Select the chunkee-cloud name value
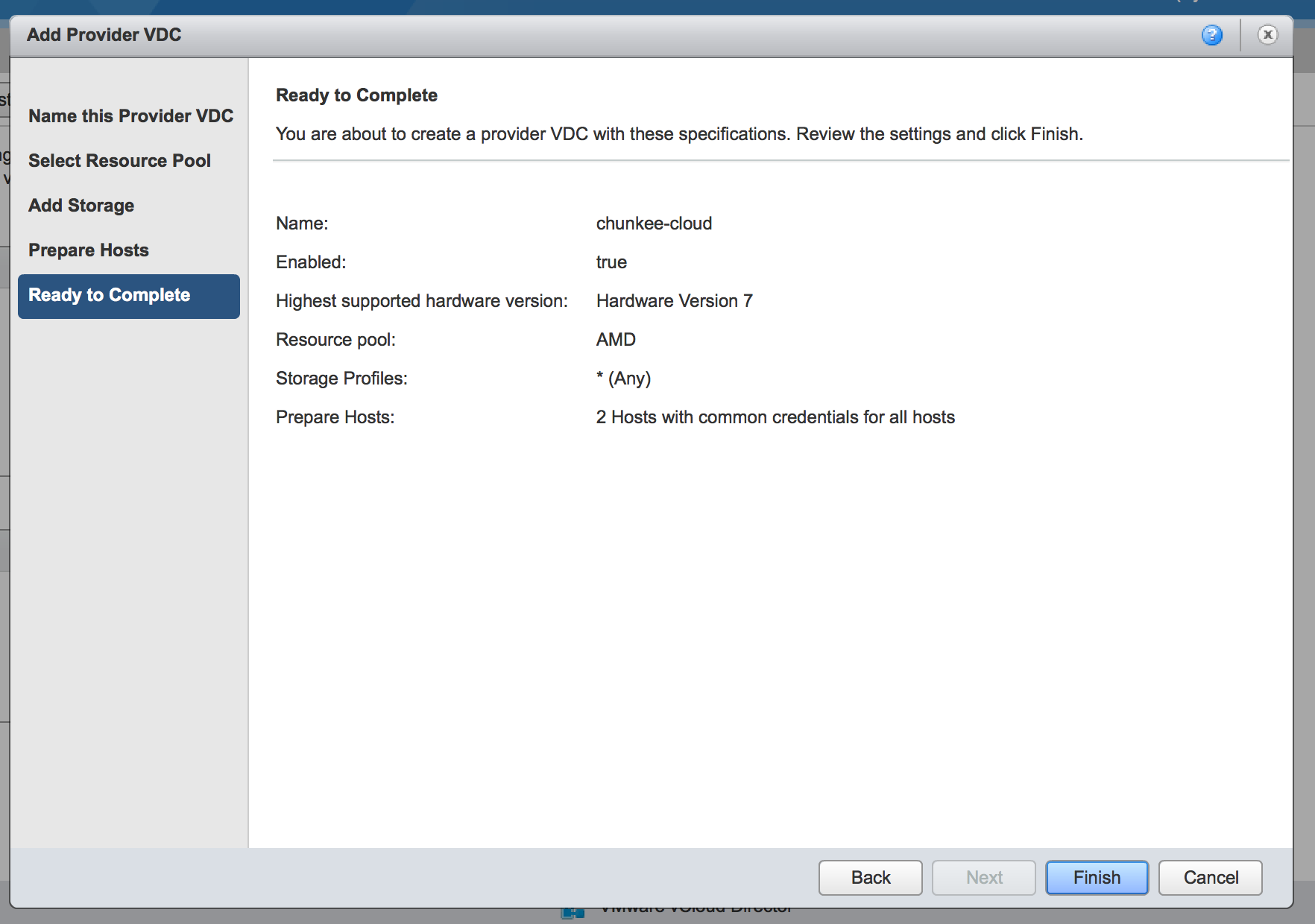The image size is (1315, 924). [x=654, y=224]
